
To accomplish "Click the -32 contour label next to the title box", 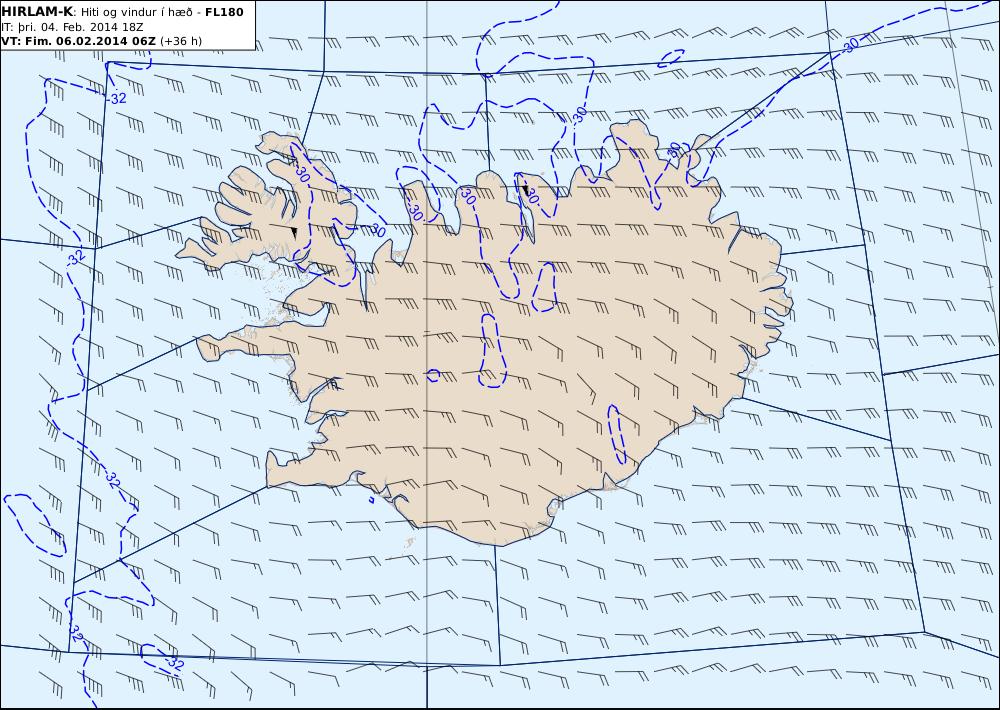I will (117, 98).
